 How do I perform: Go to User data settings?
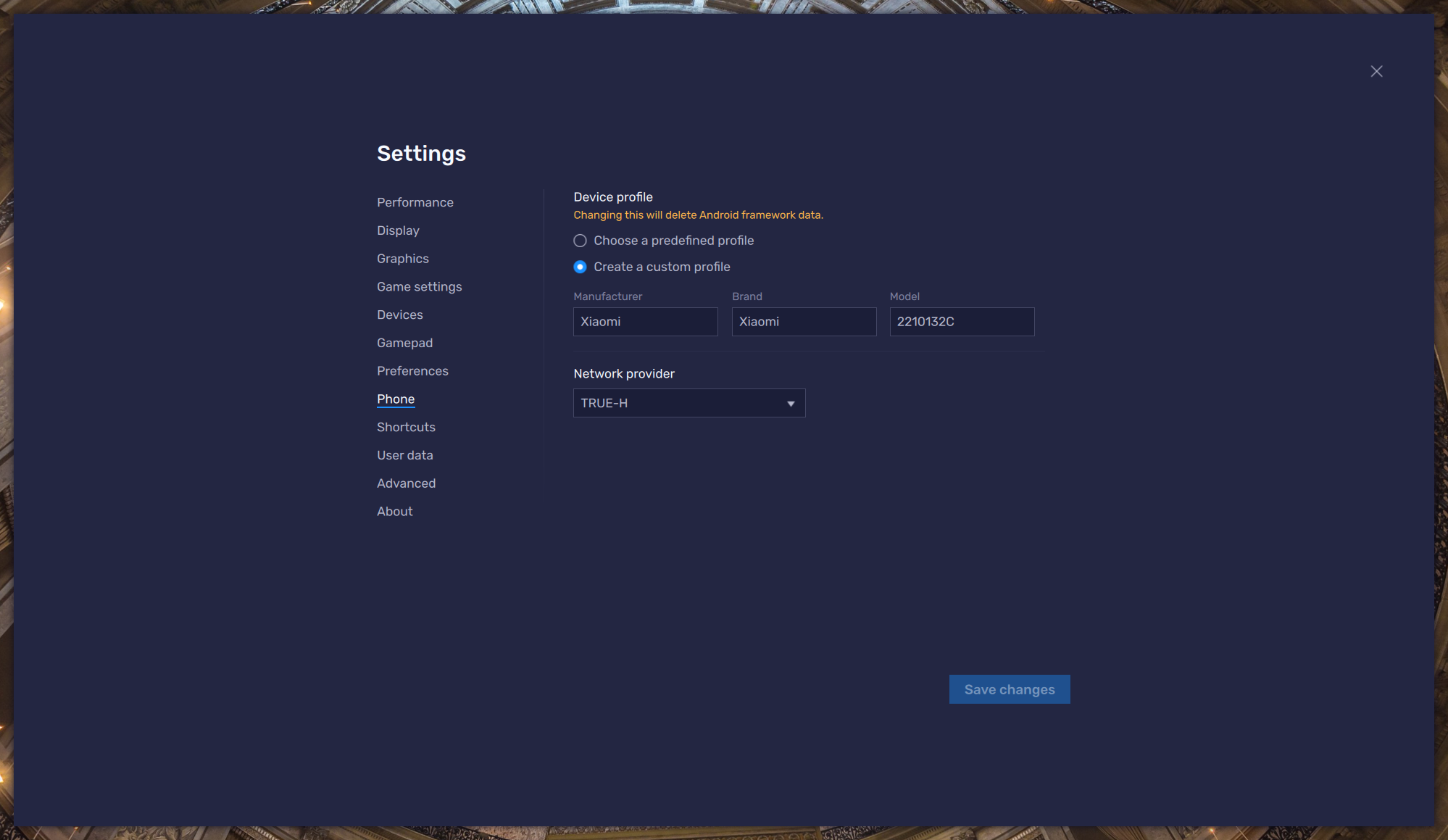point(404,455)
